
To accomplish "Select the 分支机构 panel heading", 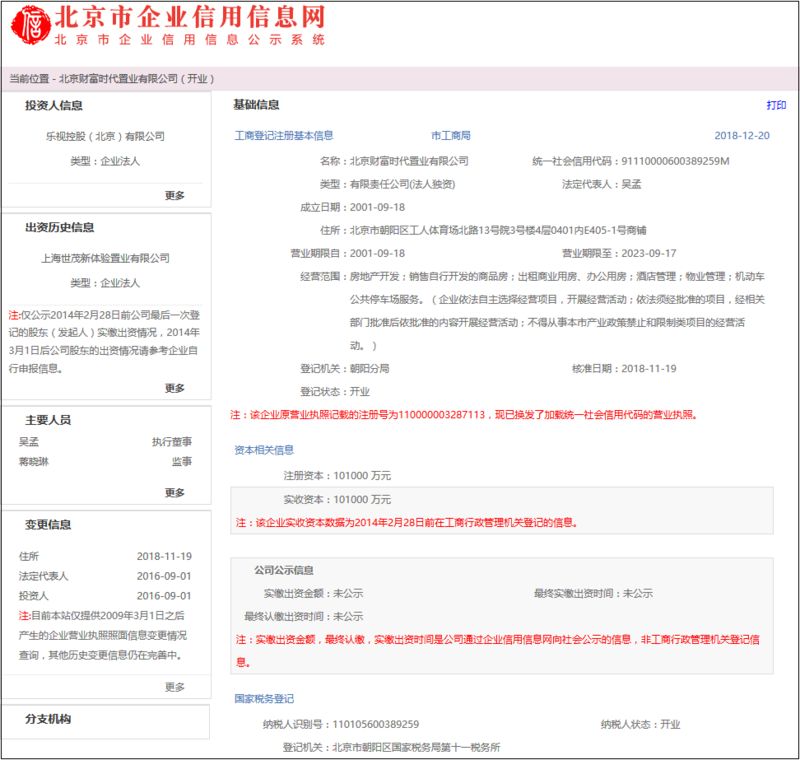I will click(x=48, y=719).
